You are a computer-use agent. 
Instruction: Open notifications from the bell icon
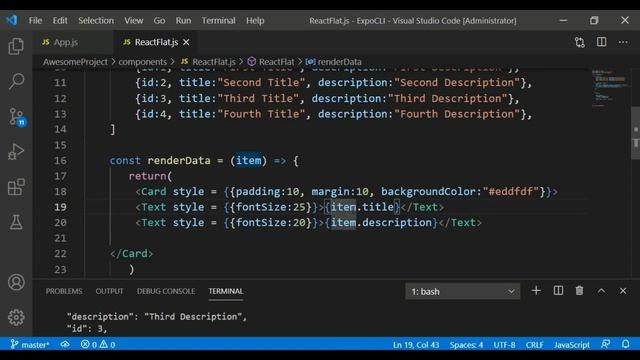[625, 344]
